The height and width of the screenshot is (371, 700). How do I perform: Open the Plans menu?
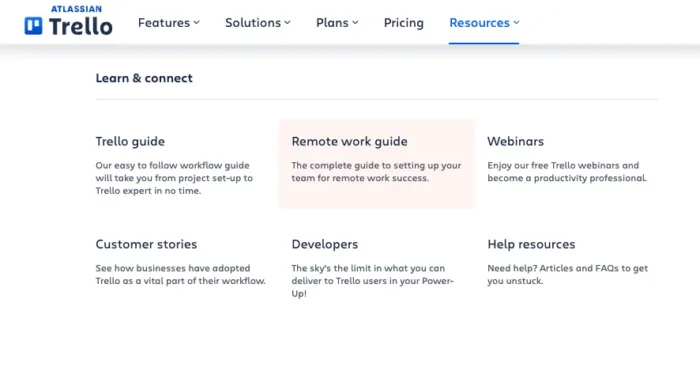point(337,23)
